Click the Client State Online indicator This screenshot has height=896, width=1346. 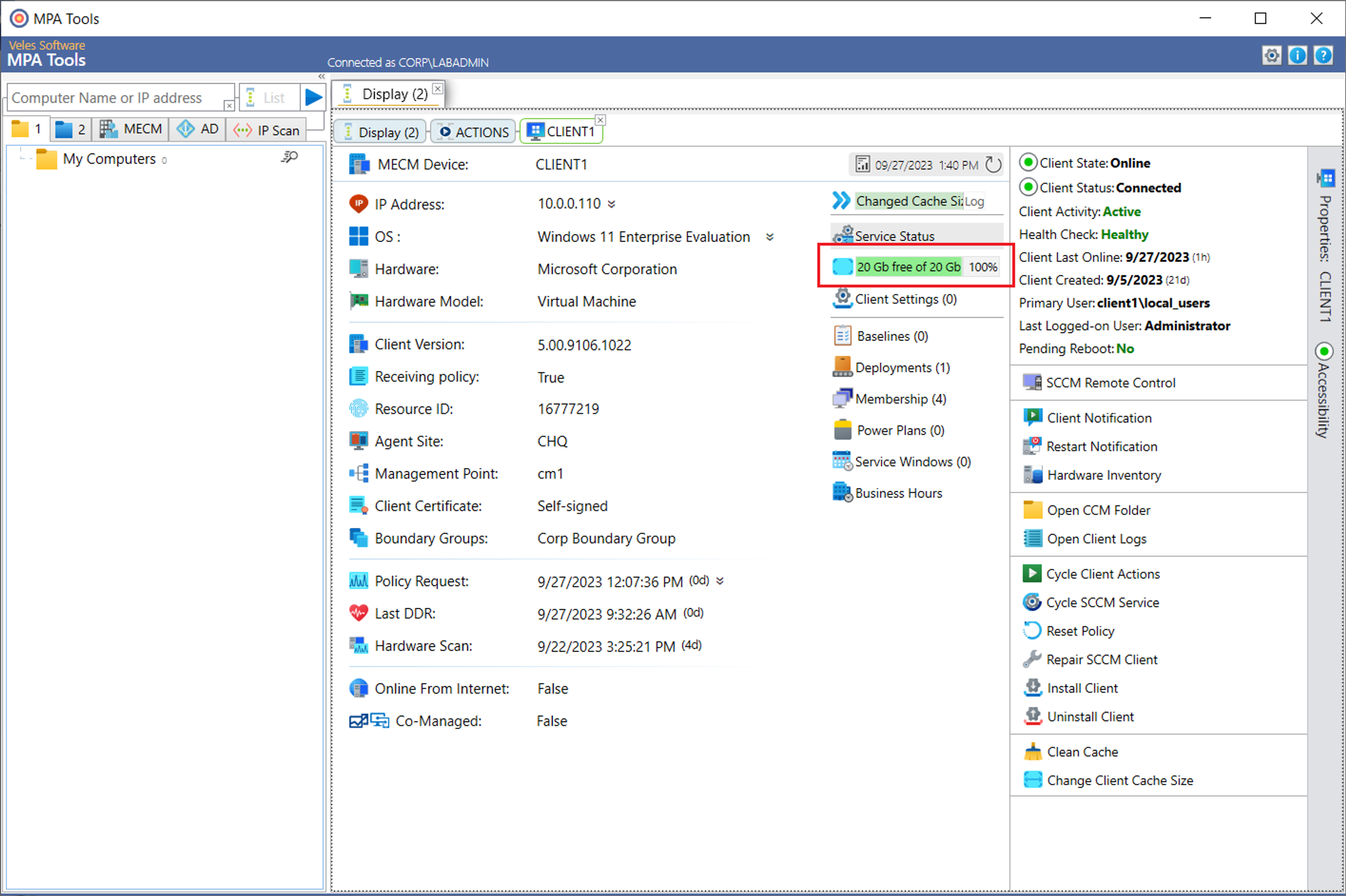coord(1028,163)
